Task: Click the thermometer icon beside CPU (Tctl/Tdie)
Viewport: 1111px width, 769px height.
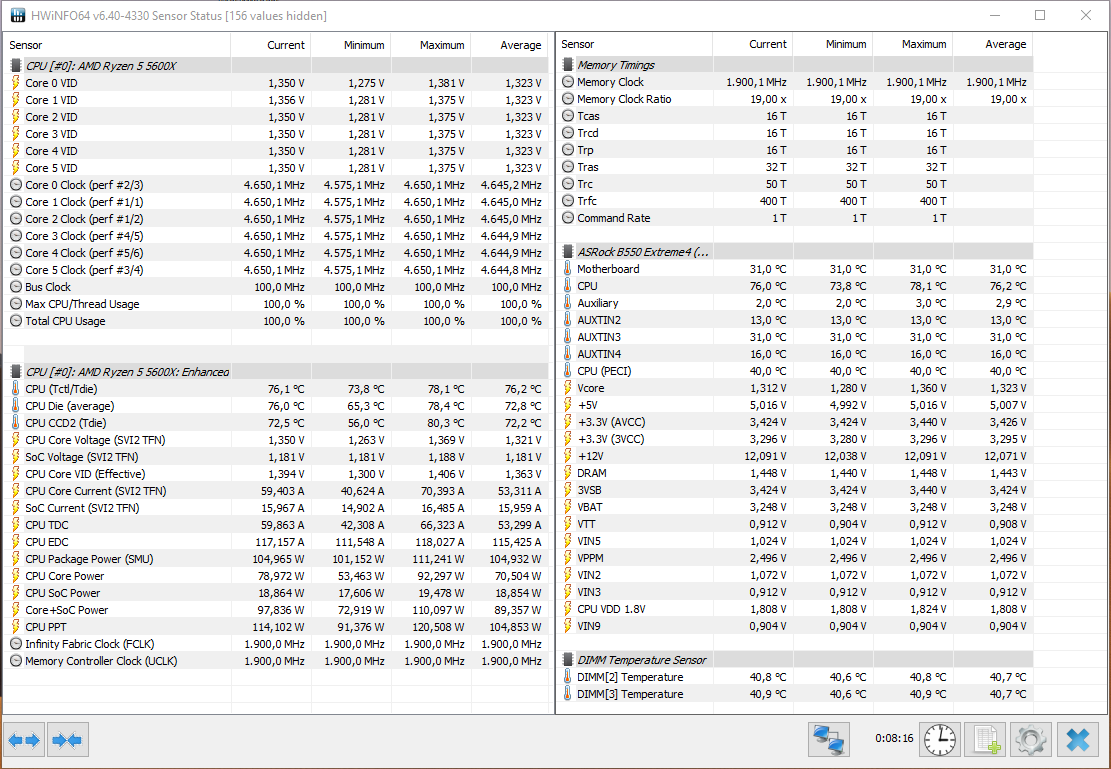Action: click(x=16, y=389)
